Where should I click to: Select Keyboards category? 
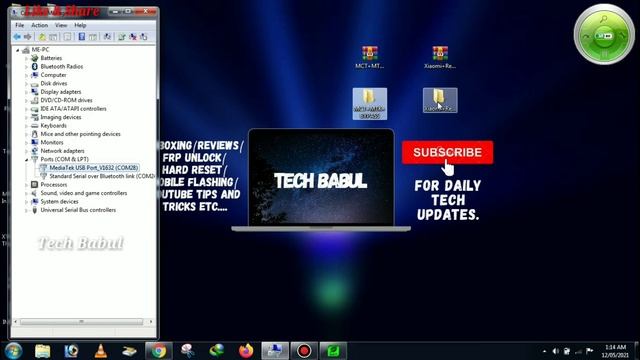(53, 126)
